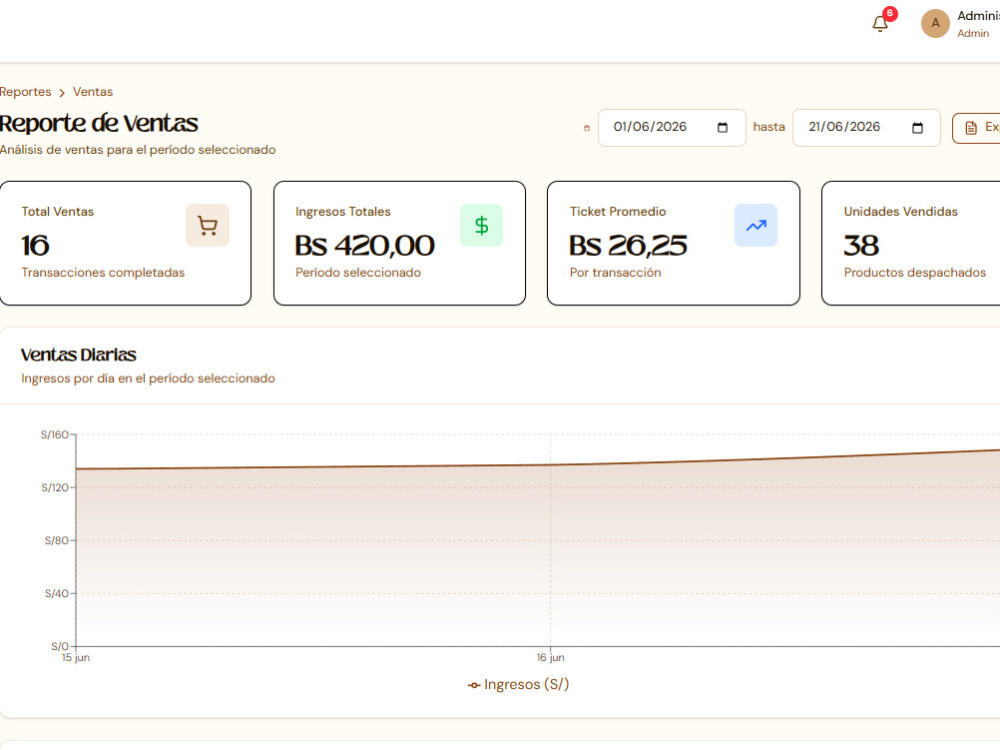Click the Total Ventas value 16
Image resolution: width=1000 pixels, height=750 pixels.
pos(35,246)
